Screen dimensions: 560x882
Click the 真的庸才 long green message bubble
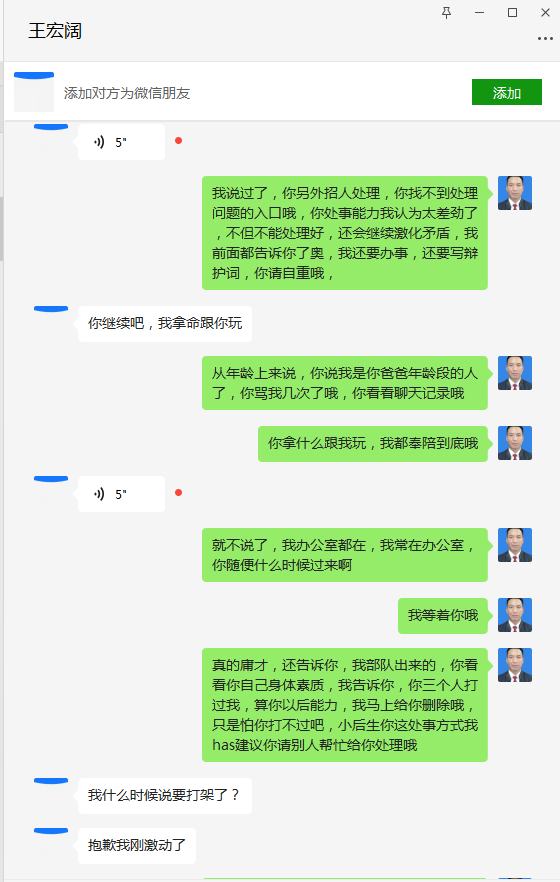[x=345, y=705]
